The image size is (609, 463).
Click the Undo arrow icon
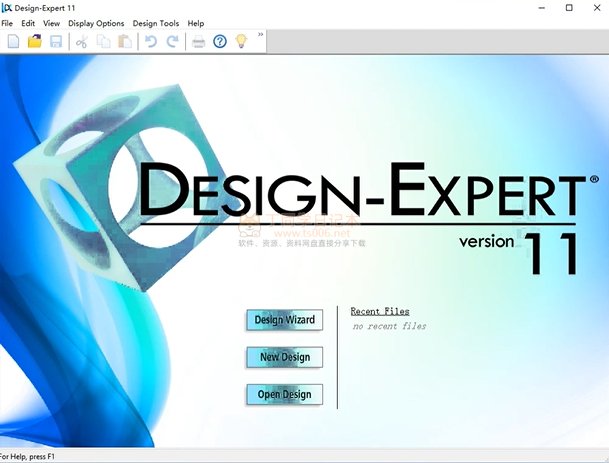pos(151,41)
